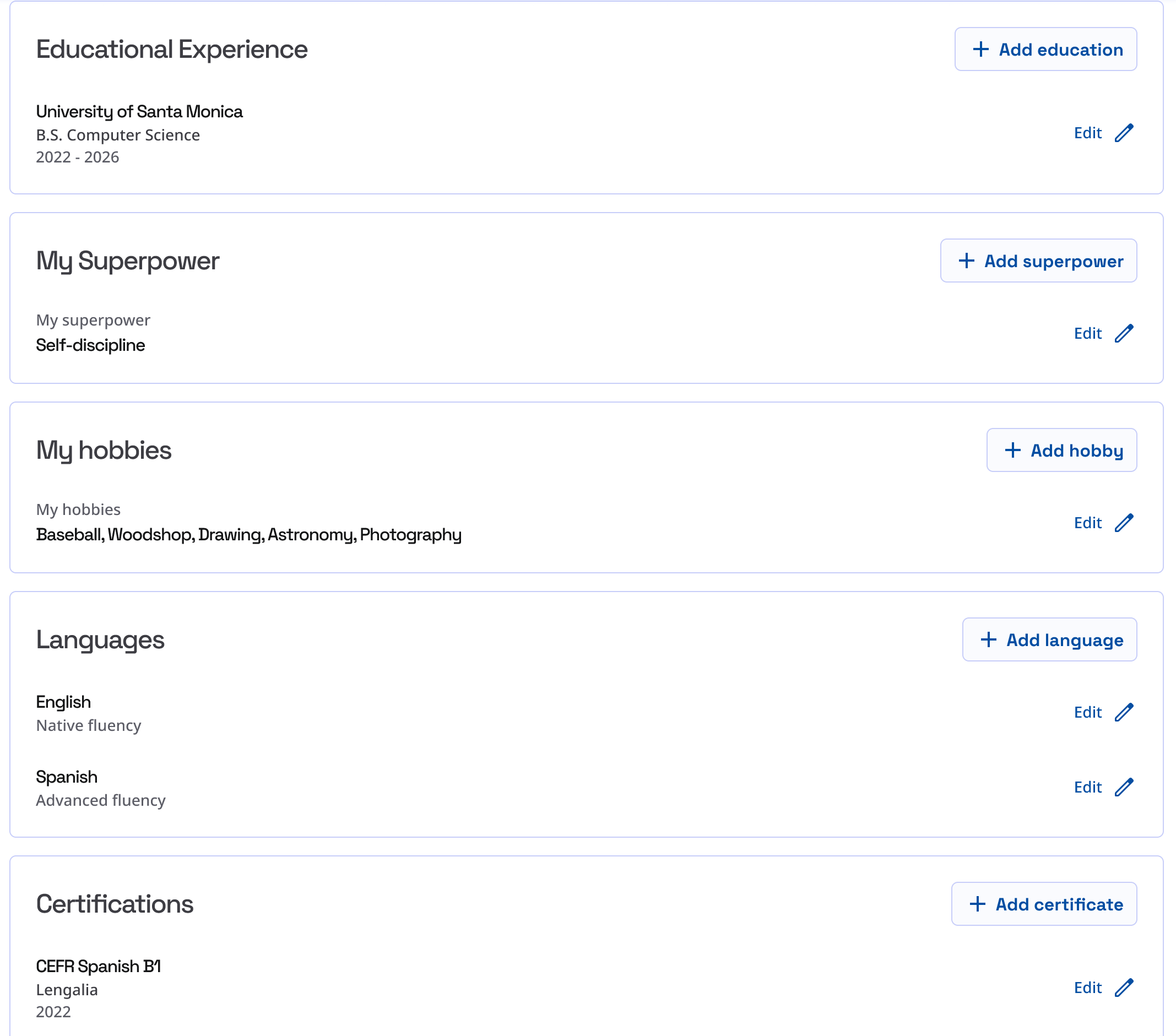The width and height of the screenshot is (1176, 1036).
Task: Click pencil icon beside Self-discipline superpower
Action: (x=1123, y=333)
